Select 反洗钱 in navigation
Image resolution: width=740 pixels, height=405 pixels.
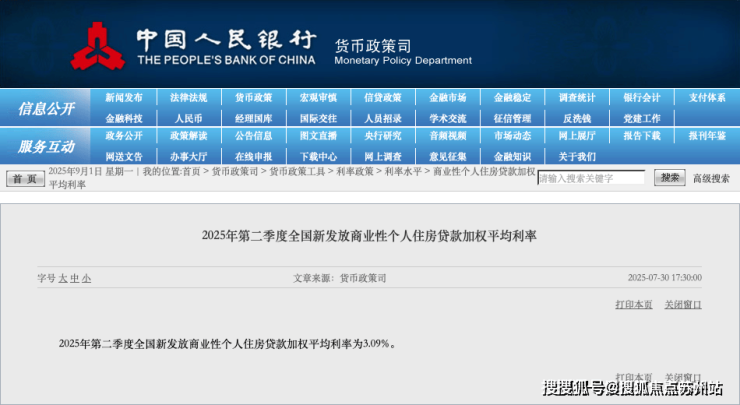pyautogui.click(x=577, y=118)
